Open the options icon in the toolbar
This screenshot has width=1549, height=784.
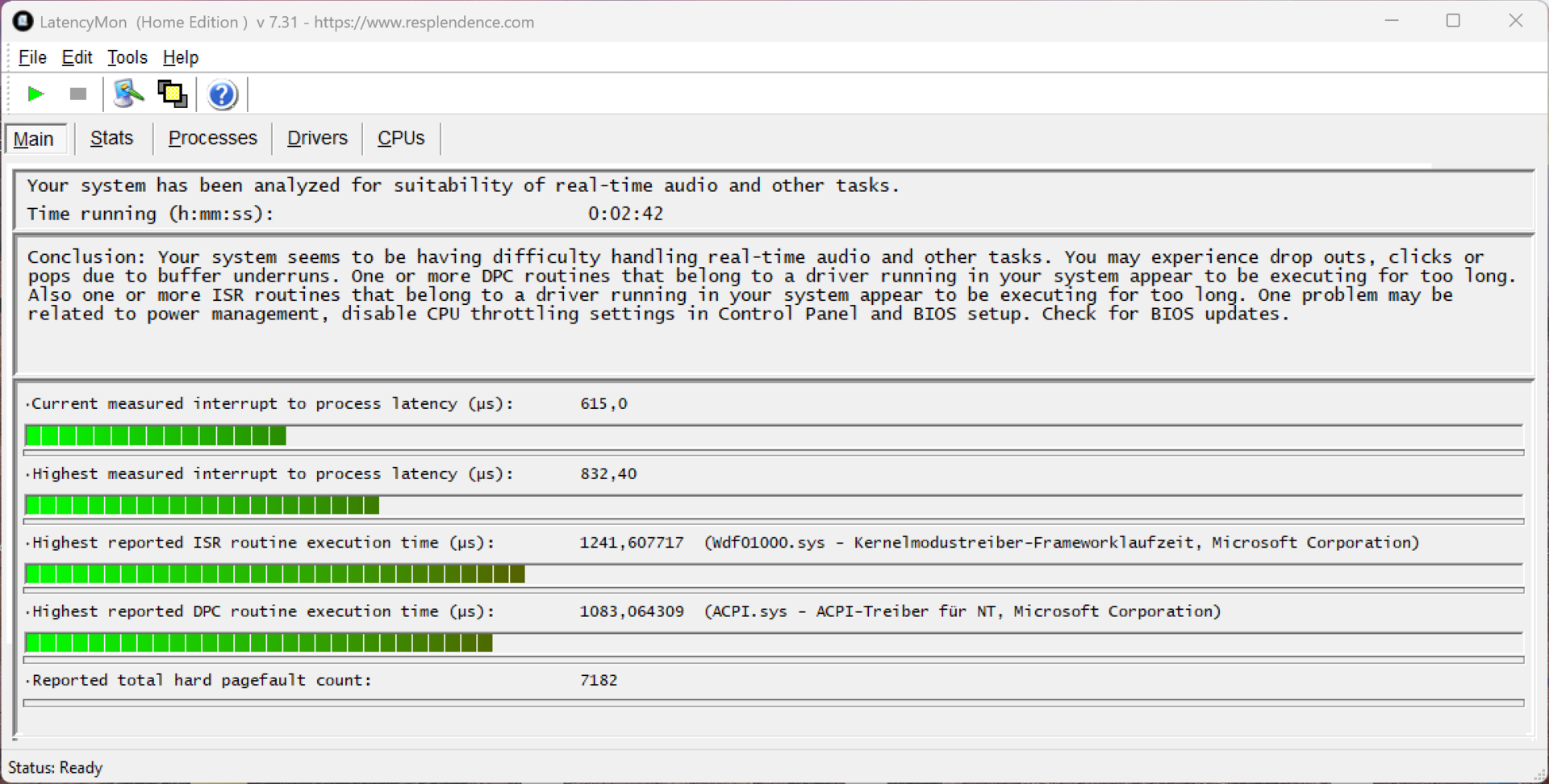click(128, 94)
